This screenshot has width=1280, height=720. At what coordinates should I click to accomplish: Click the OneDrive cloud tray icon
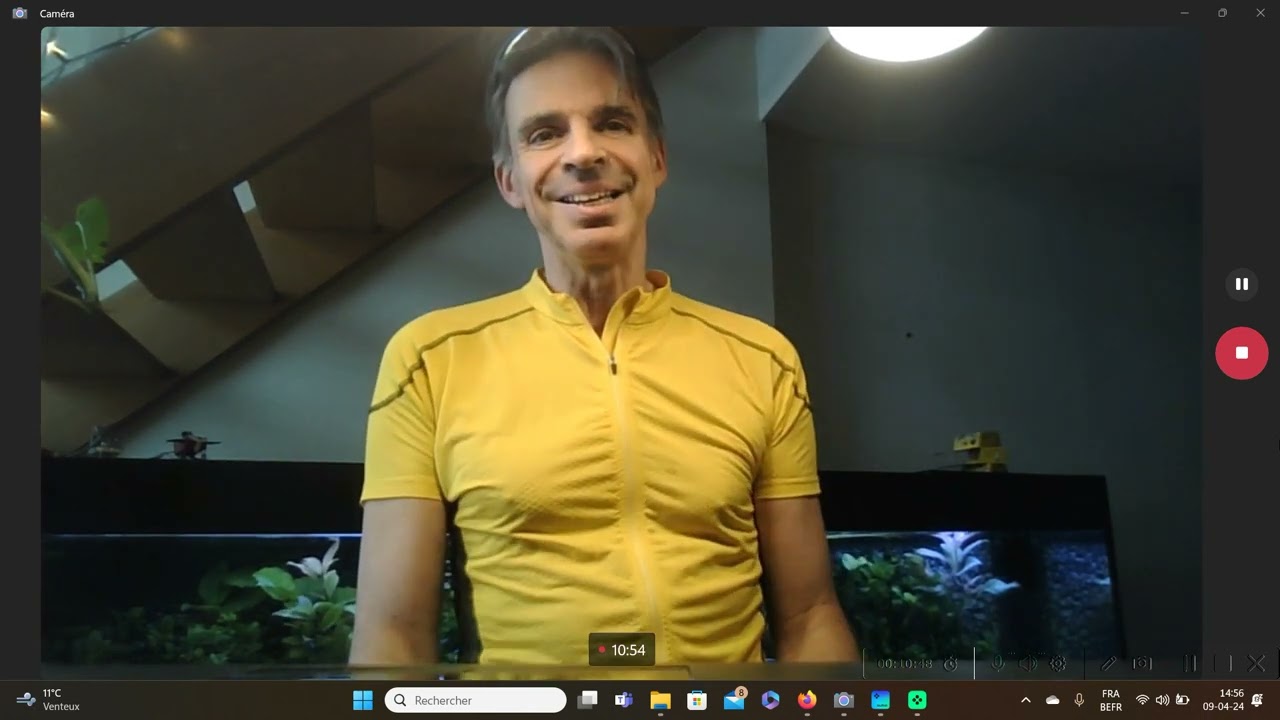tap(1052, 700)
